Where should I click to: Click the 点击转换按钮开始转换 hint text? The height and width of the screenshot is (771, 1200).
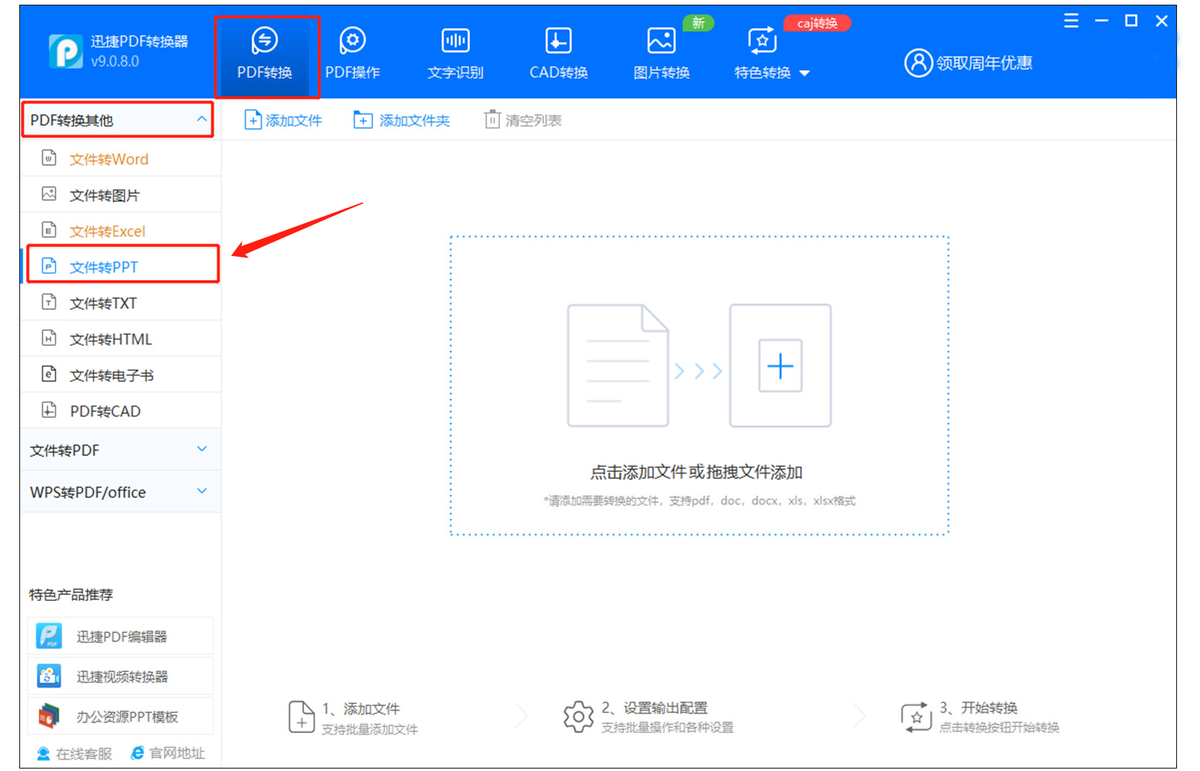(999, 728)
